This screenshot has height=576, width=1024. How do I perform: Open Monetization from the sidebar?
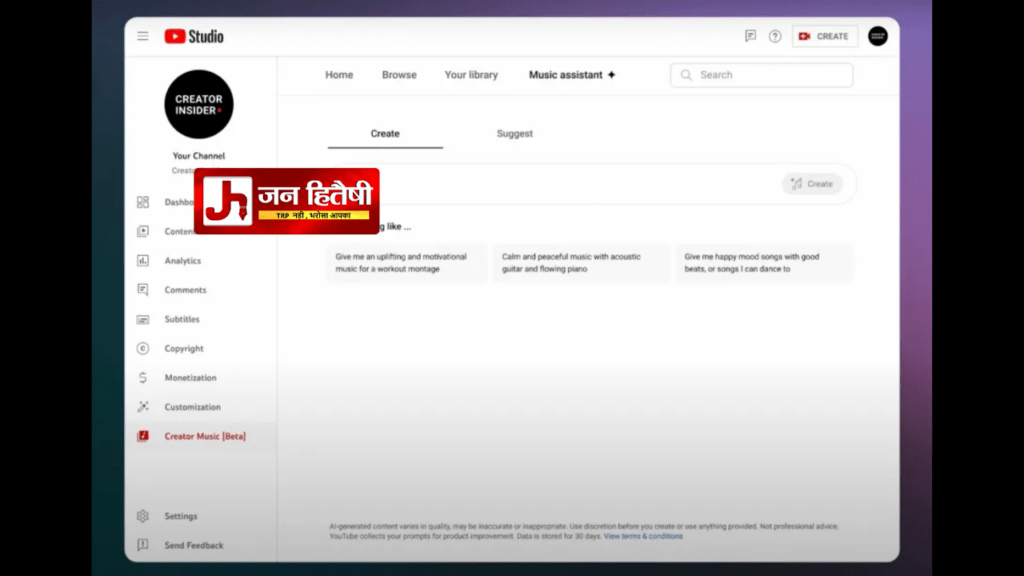click(x=191, y=377)
